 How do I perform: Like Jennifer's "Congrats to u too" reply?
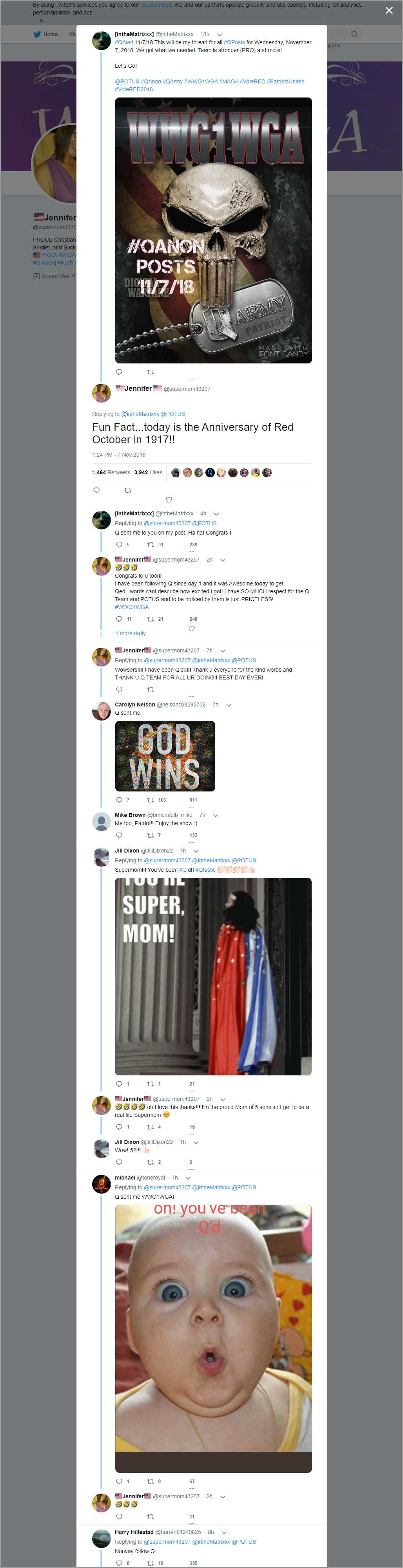click(191, 628)
